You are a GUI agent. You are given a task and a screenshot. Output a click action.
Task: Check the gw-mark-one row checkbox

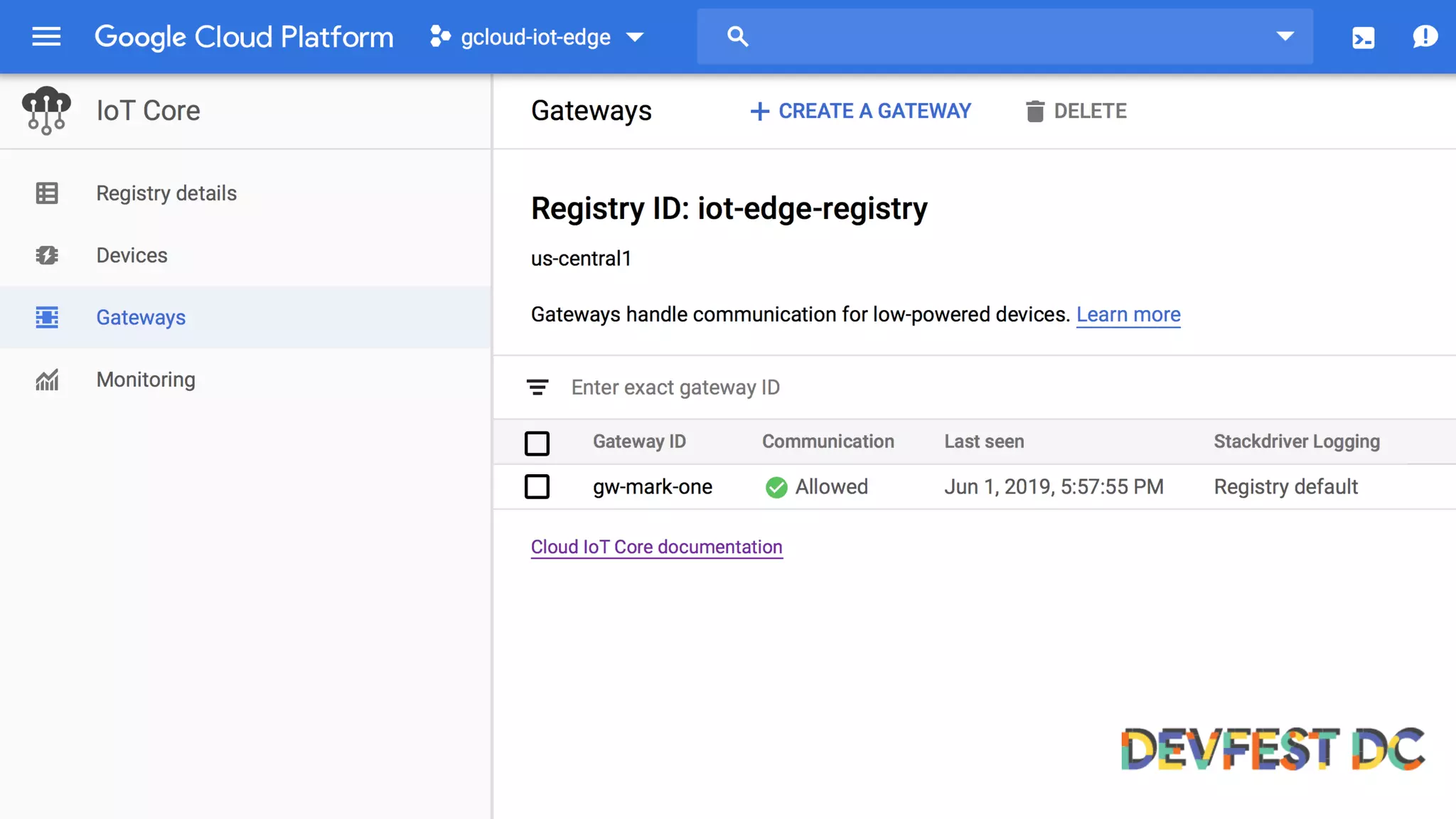[x=537, y=487]
